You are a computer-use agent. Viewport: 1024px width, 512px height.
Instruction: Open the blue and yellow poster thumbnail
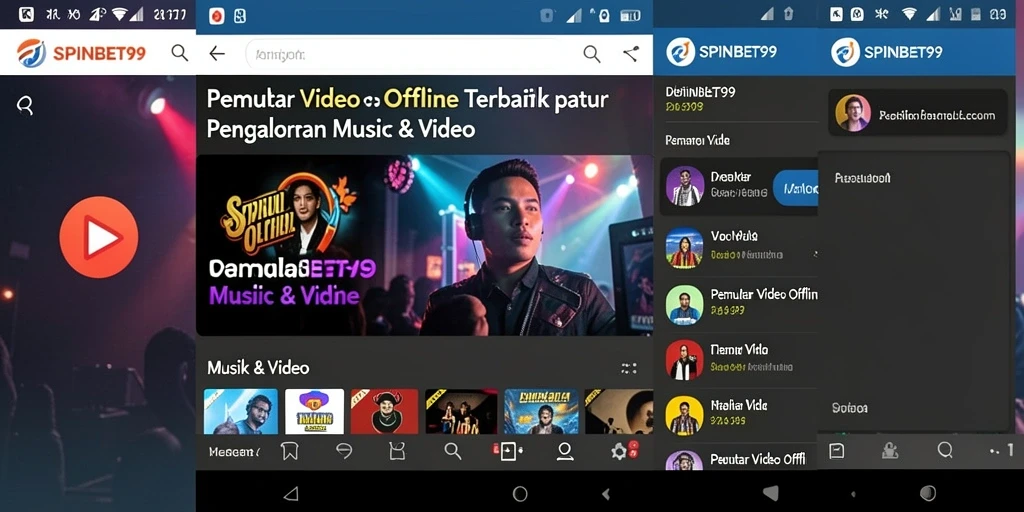pyautogui.click(x=541, y=411)
